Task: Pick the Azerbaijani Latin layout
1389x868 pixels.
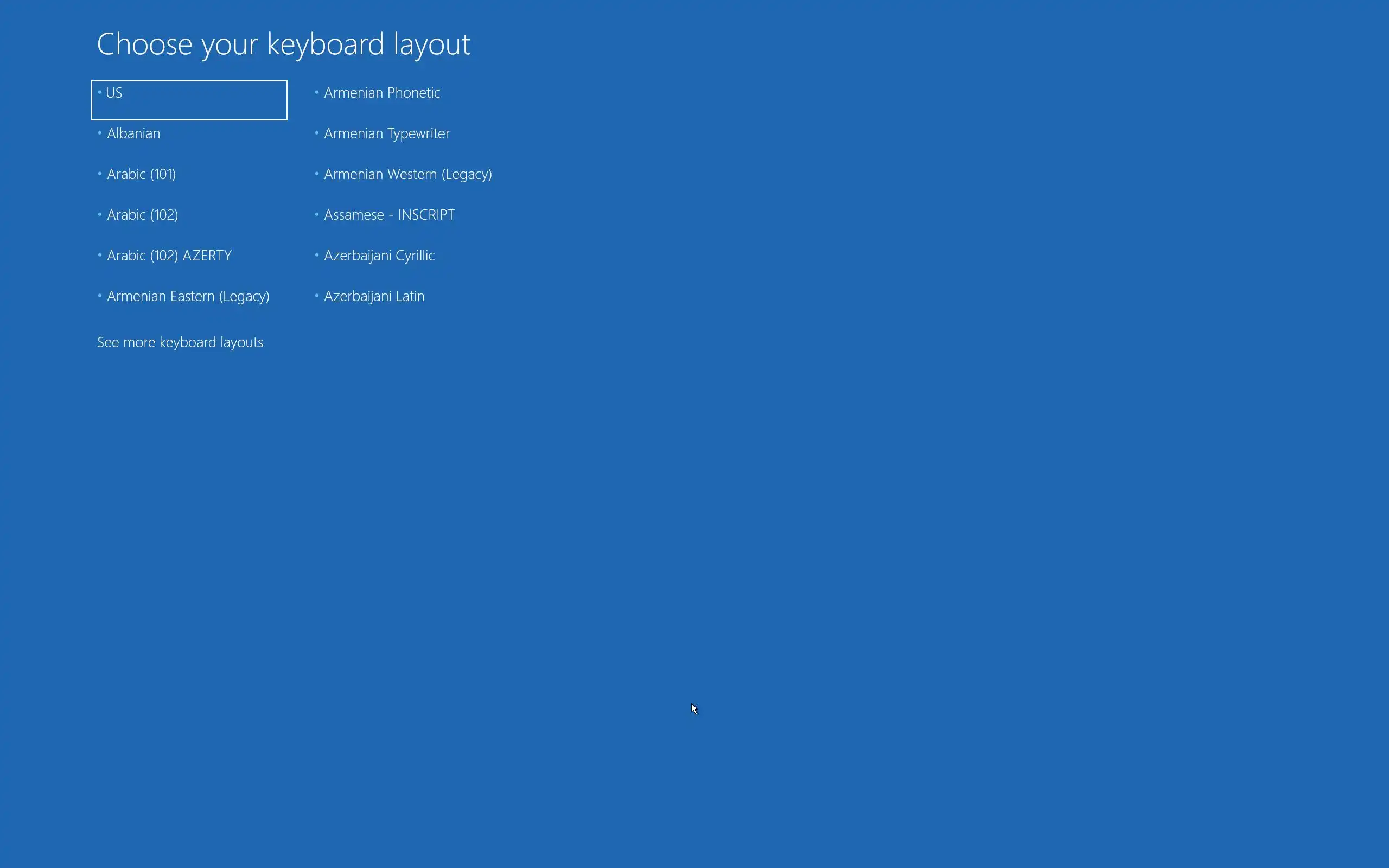Action: 374,297
